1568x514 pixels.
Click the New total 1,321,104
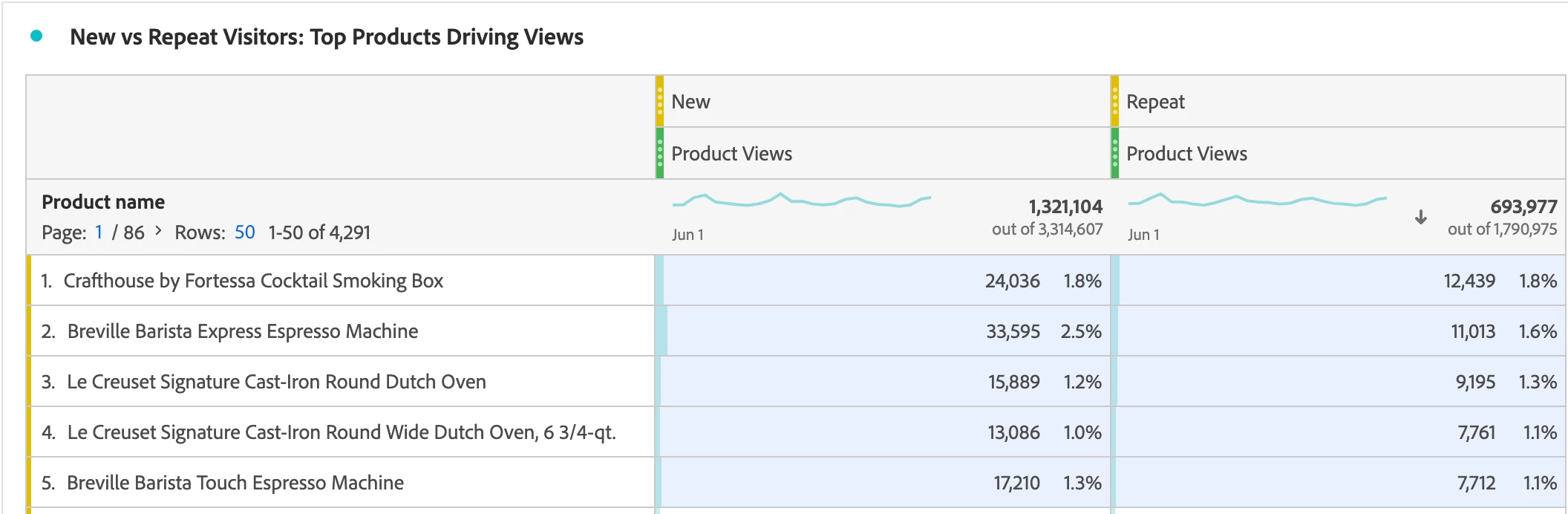pyautogui.click(x=1065, y=206)
